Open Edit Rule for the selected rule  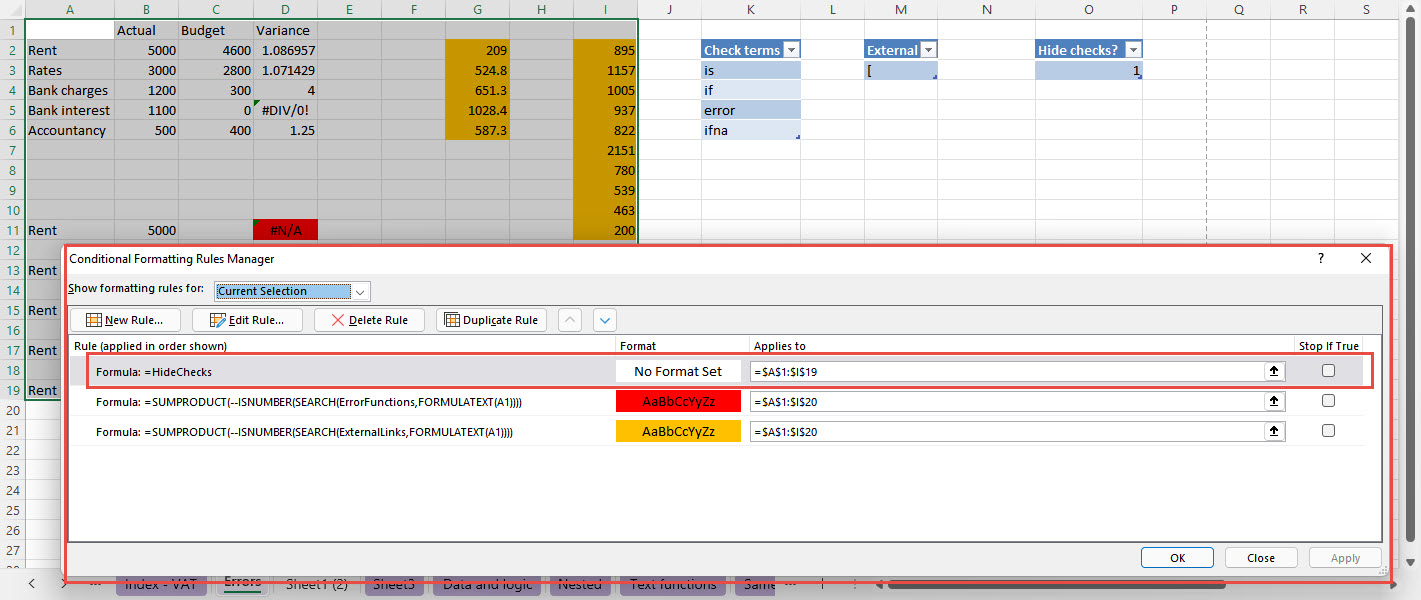pos(246,320)
